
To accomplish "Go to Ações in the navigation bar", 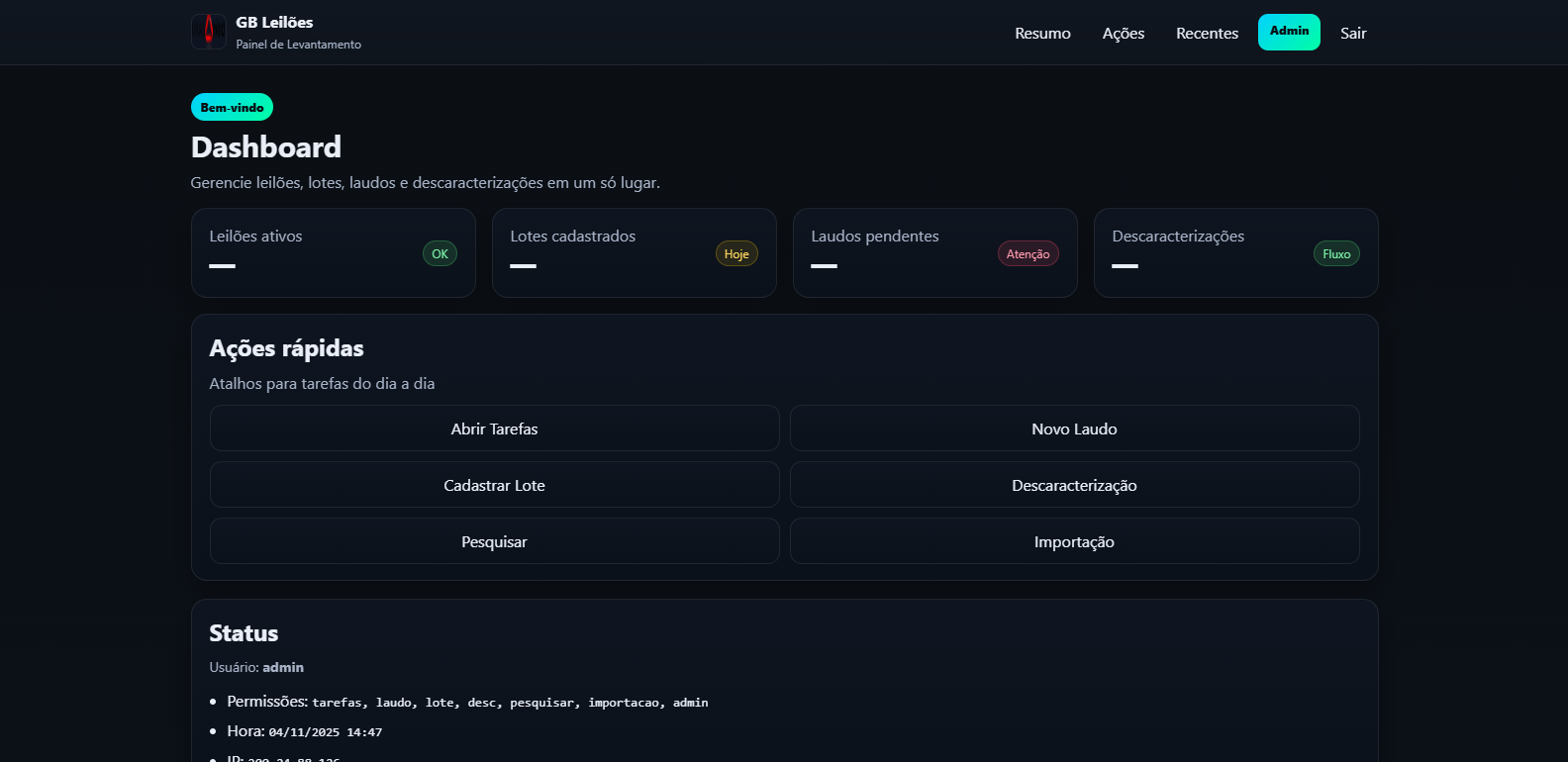I will click(1123, 33).
